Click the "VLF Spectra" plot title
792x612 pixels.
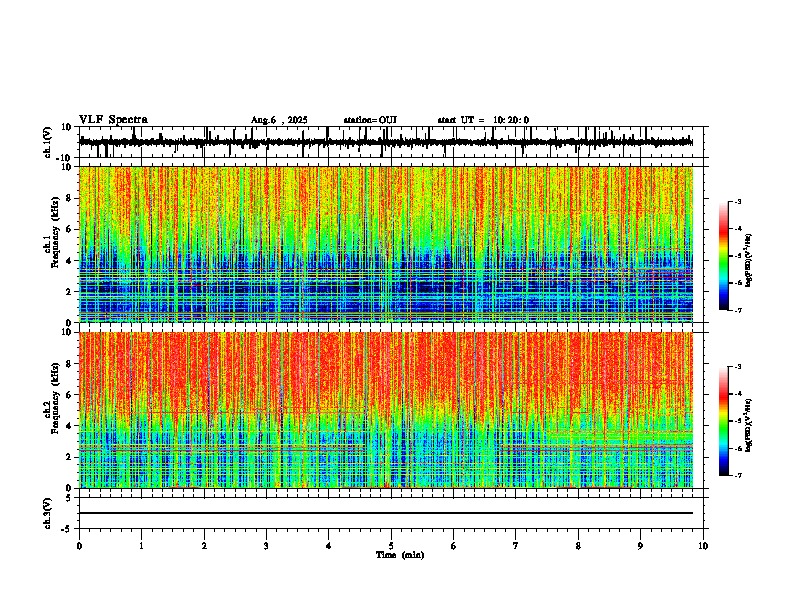coord(113,120)
